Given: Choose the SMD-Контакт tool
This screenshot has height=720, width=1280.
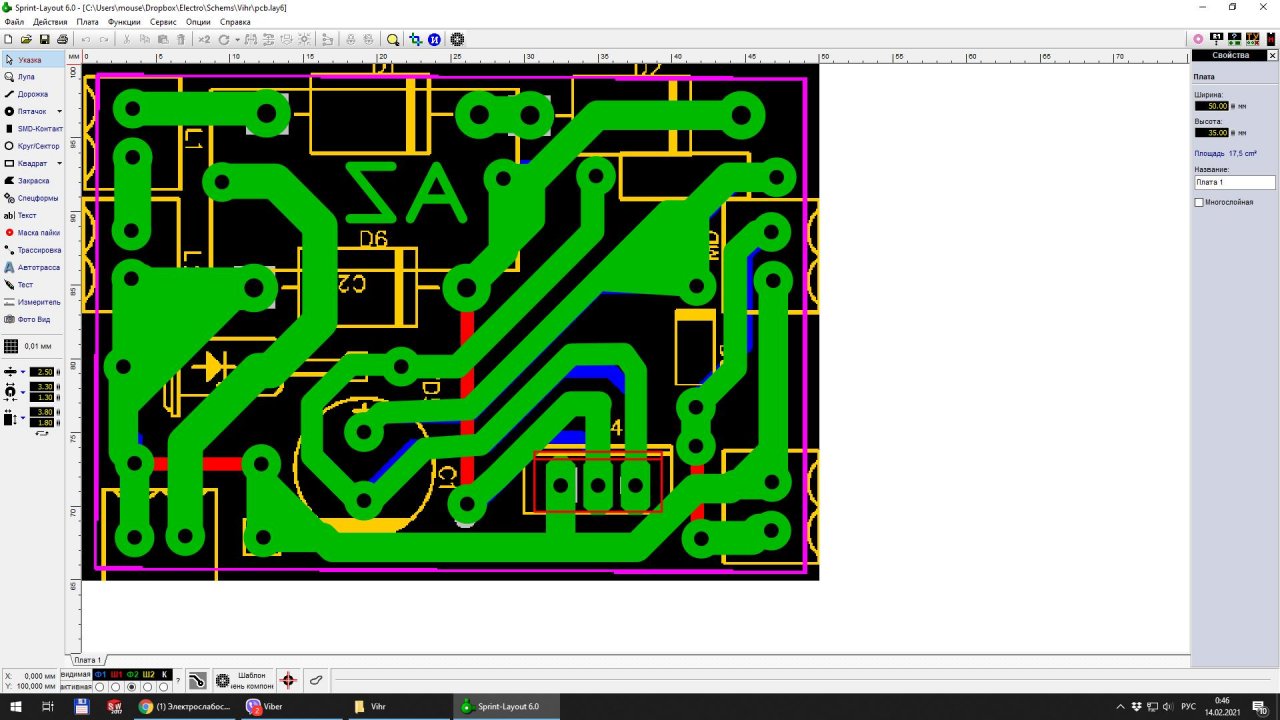Looking at the screenshot, I should pos(39,129).
